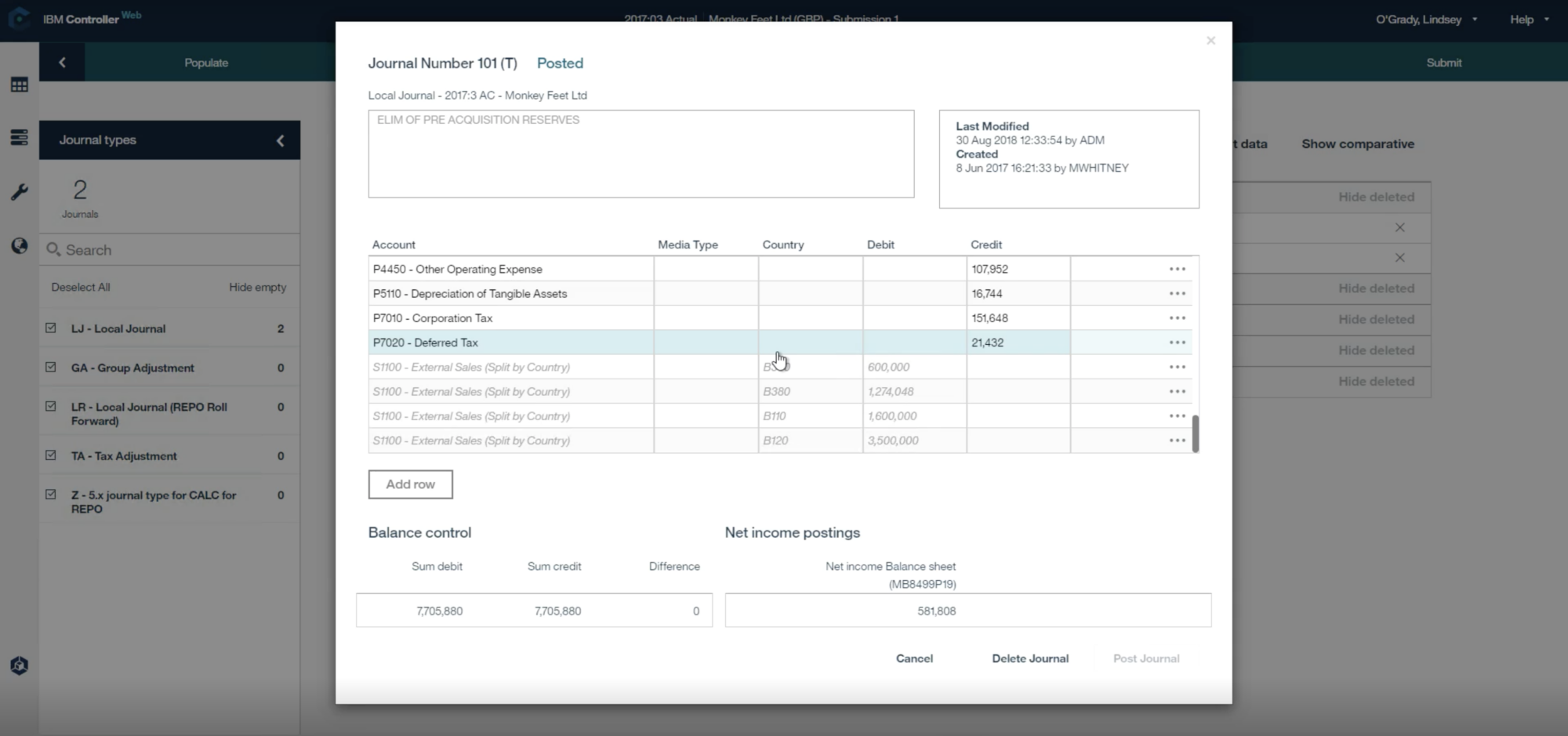This screenshot has width=1568, height=736.
Task: Open row options for P7020 Deferred Tax
Action: point(1177,343)
